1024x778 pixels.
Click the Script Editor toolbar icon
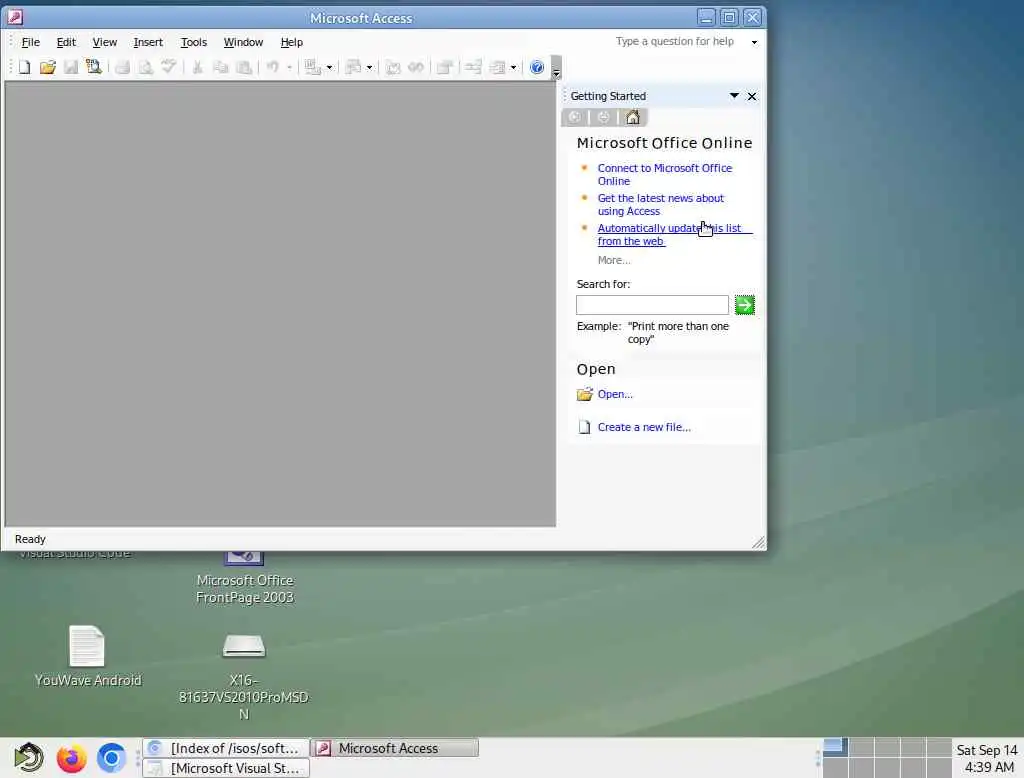[416, 67]
